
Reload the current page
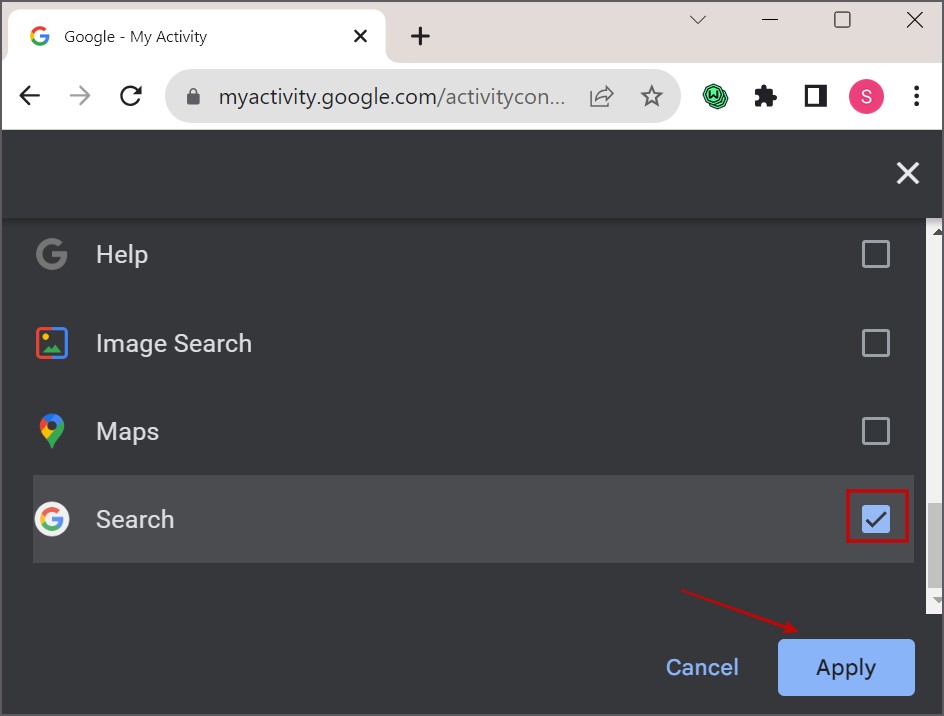pos(131,96)
